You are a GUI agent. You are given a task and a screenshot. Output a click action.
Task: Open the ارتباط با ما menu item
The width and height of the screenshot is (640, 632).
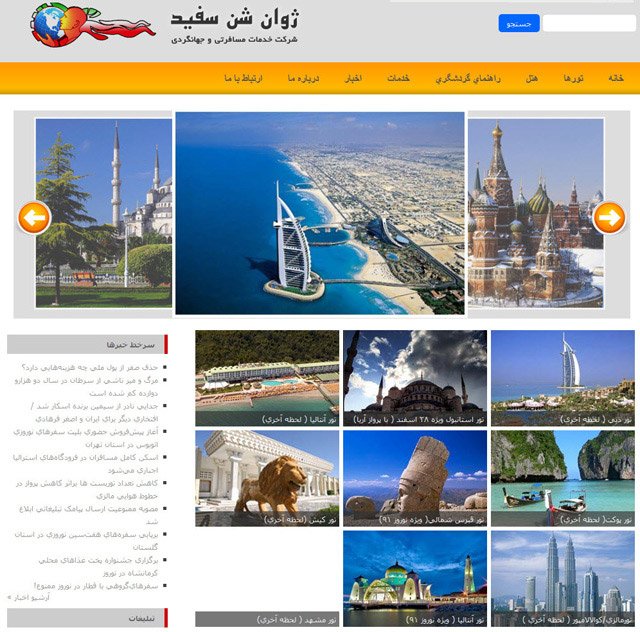click(x=243, y=78)
